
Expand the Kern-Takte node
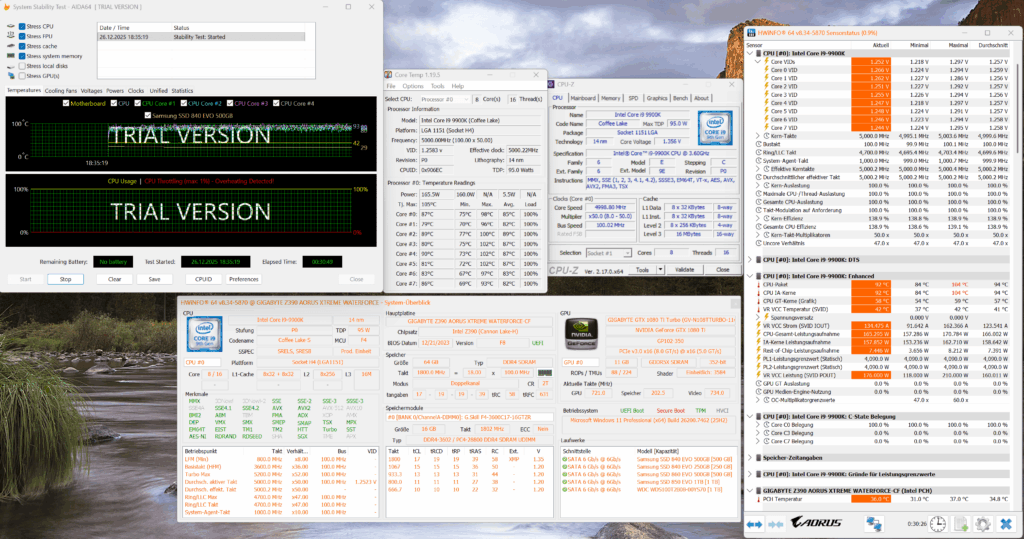coord(758,136)
